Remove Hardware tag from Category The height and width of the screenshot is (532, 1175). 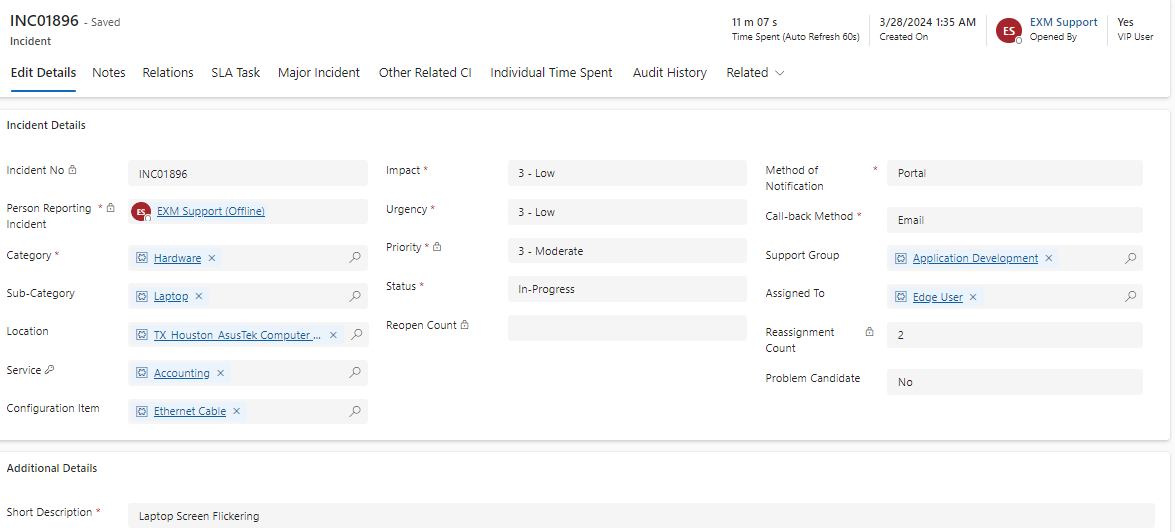pyautogui.click(x=212, y=259)
